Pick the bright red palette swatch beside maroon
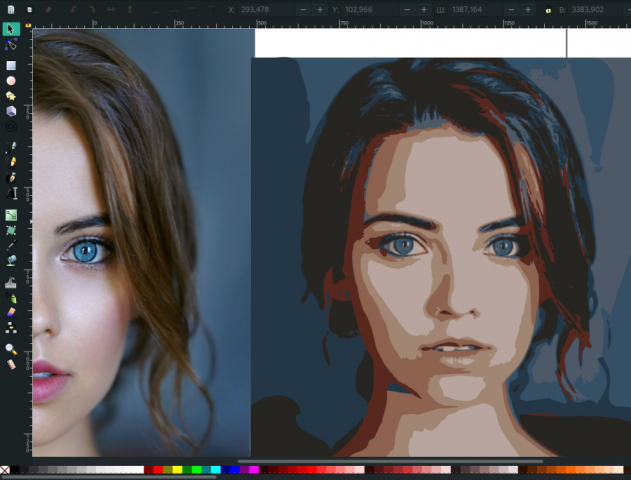The width and height of the screenshot is (631, 480). pyautogui.click(x=158, y=470)
